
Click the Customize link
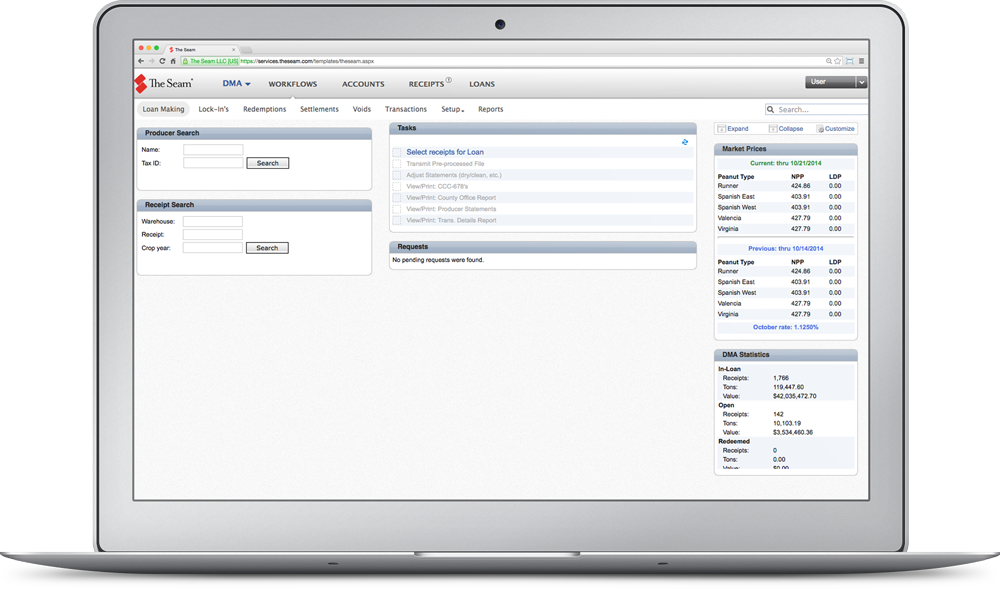point(839,129)
